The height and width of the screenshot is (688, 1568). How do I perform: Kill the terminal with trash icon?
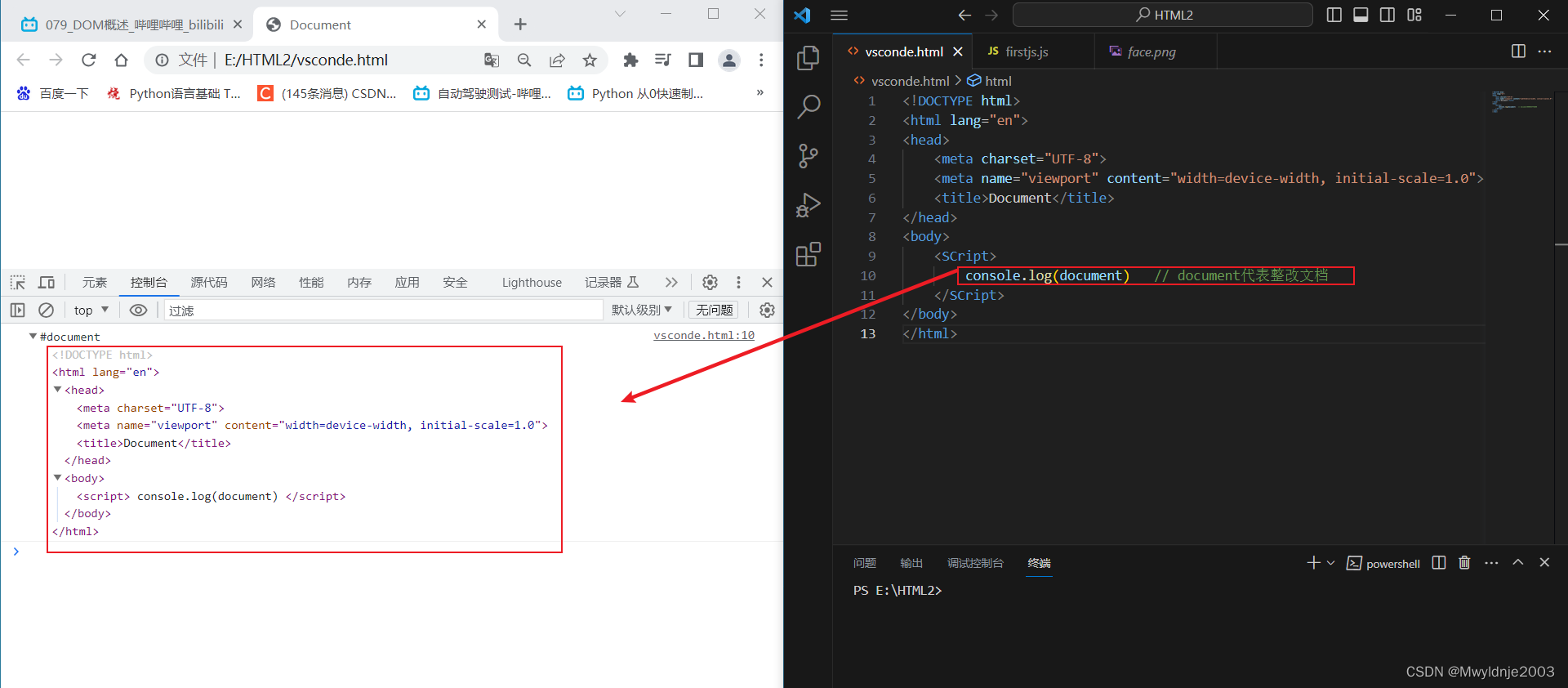coord(1464,563)
